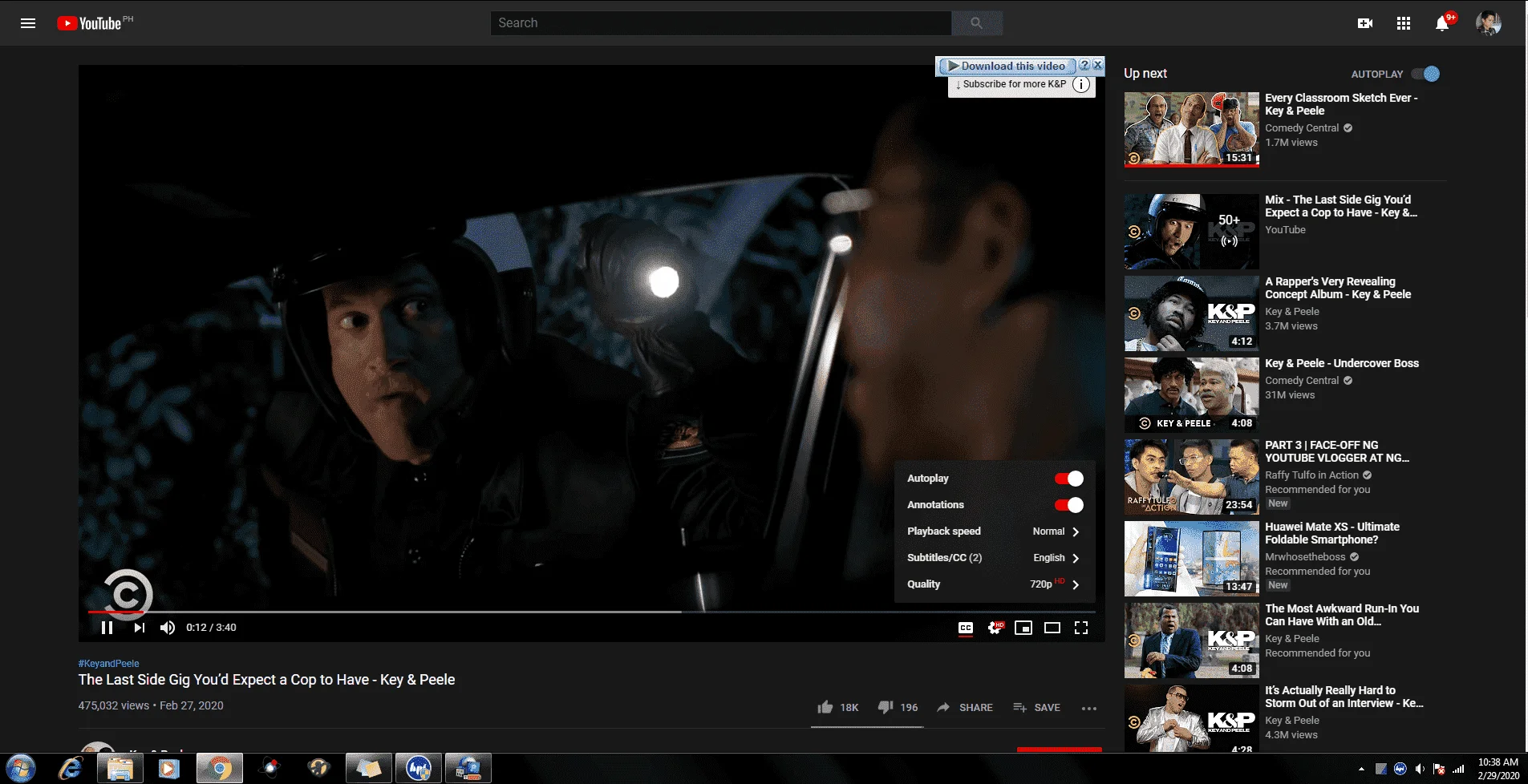Open the Windows Start menu
The height and width of the screenshot is (784, 1528).
[20, 768]
